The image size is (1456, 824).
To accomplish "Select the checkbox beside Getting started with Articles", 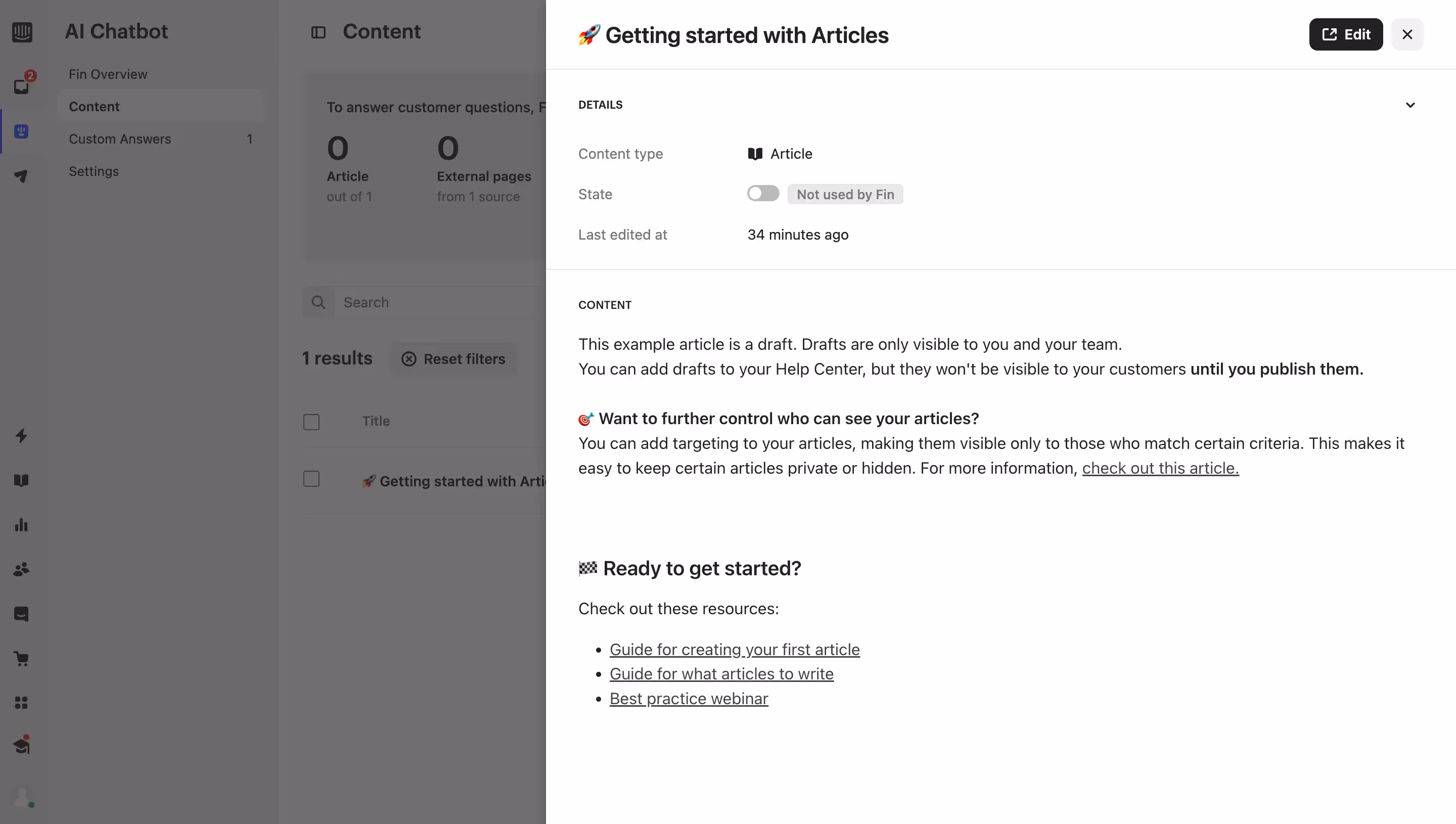I will click(312, 478).
